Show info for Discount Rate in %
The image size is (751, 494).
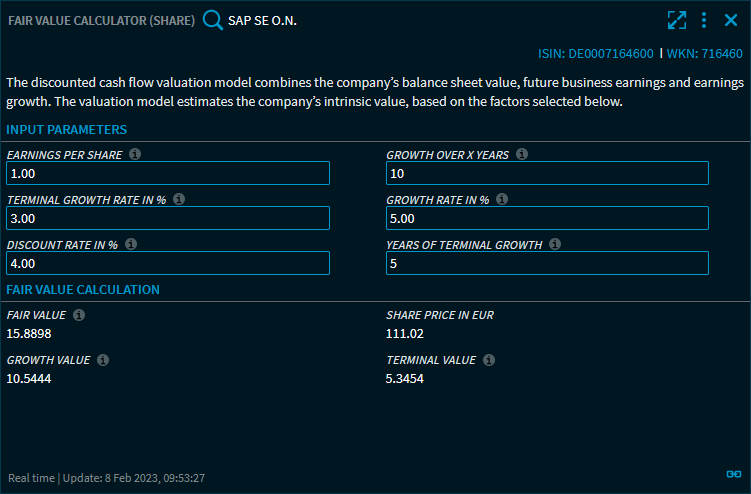pyautogui.click(x=130, y=244)
